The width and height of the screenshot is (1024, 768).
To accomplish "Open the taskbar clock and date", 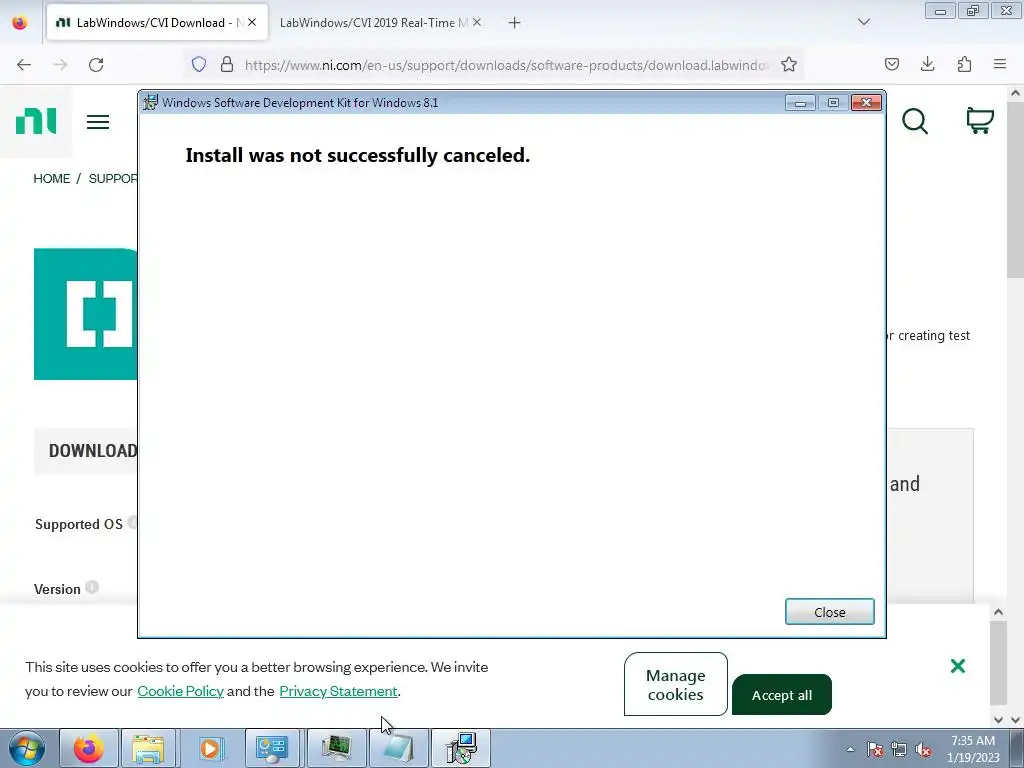I will pos(973,749).
